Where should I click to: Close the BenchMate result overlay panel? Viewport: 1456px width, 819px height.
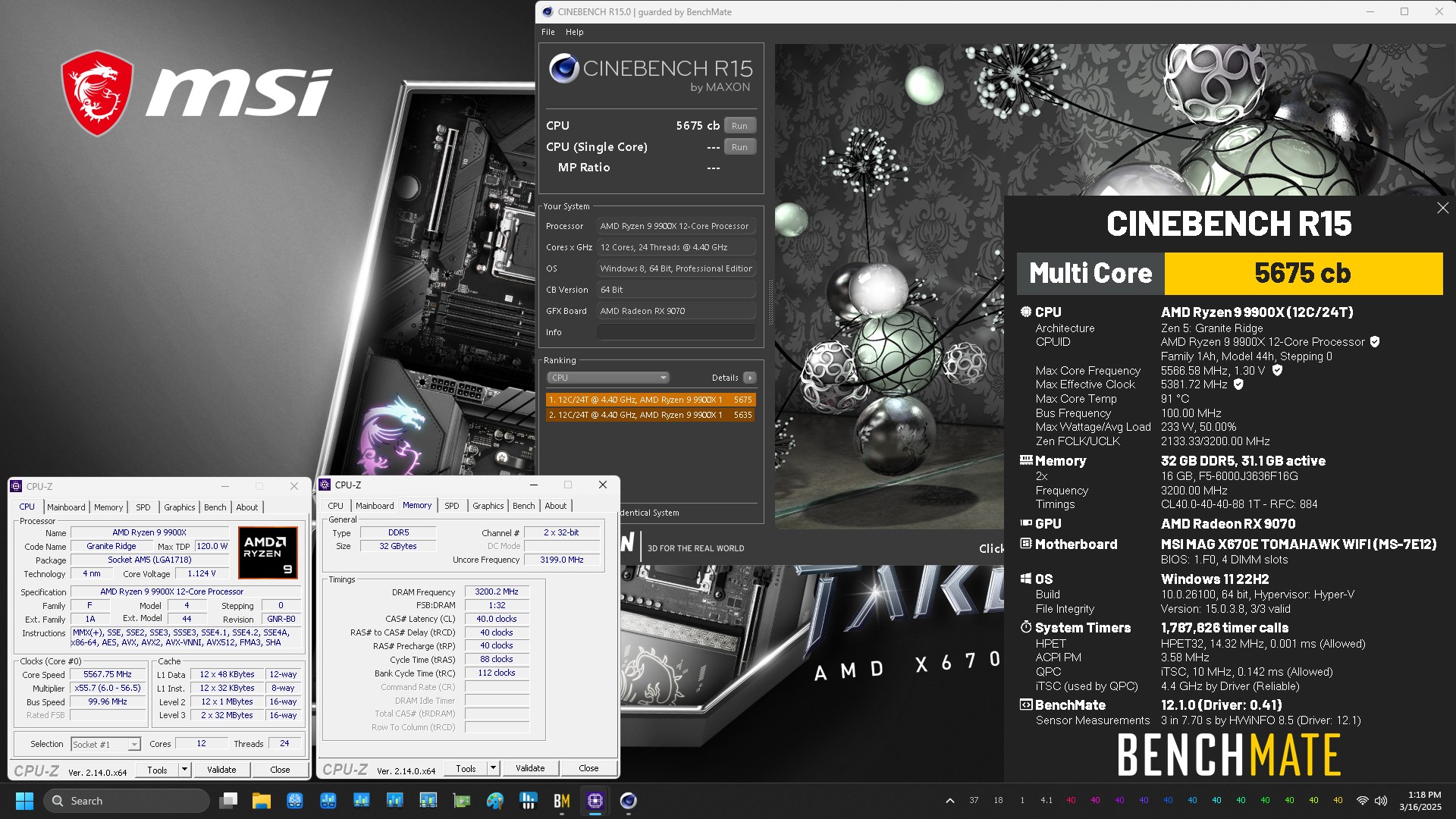(x=1442, y=208)
